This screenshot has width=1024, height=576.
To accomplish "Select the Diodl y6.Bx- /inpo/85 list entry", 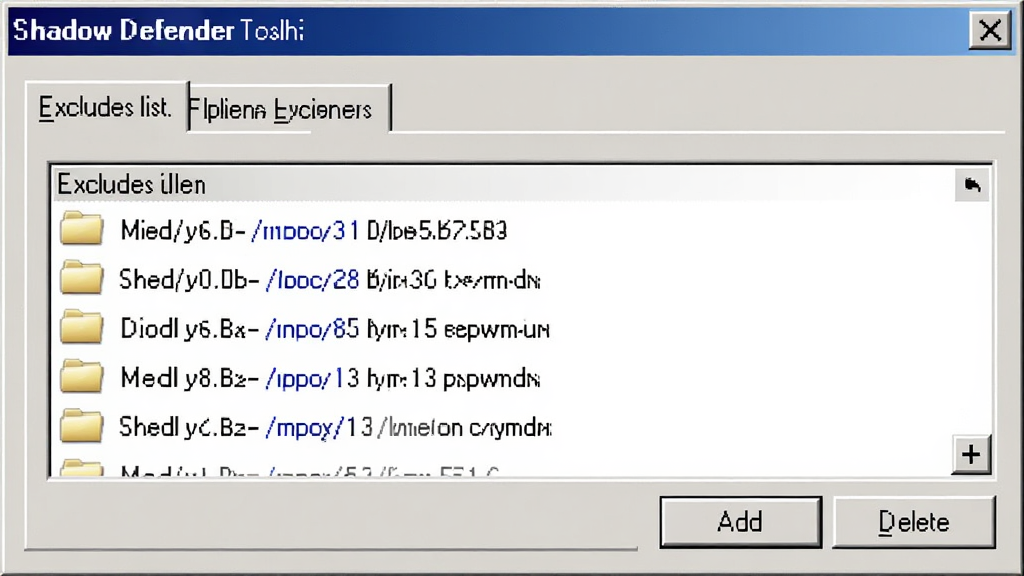I will tap(521, 328).
